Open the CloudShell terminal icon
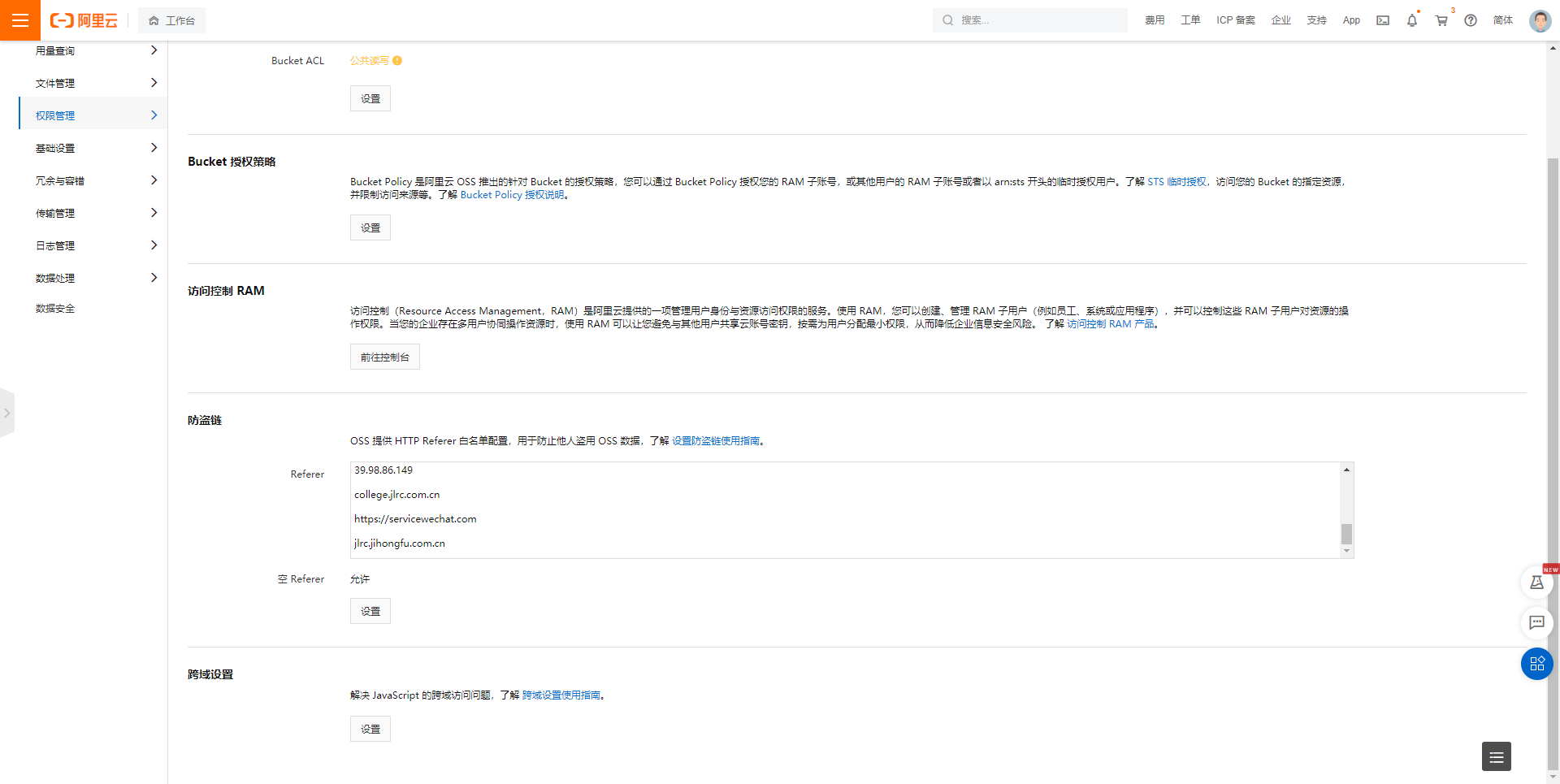 pyautogui.click(x=1382, y=20)
